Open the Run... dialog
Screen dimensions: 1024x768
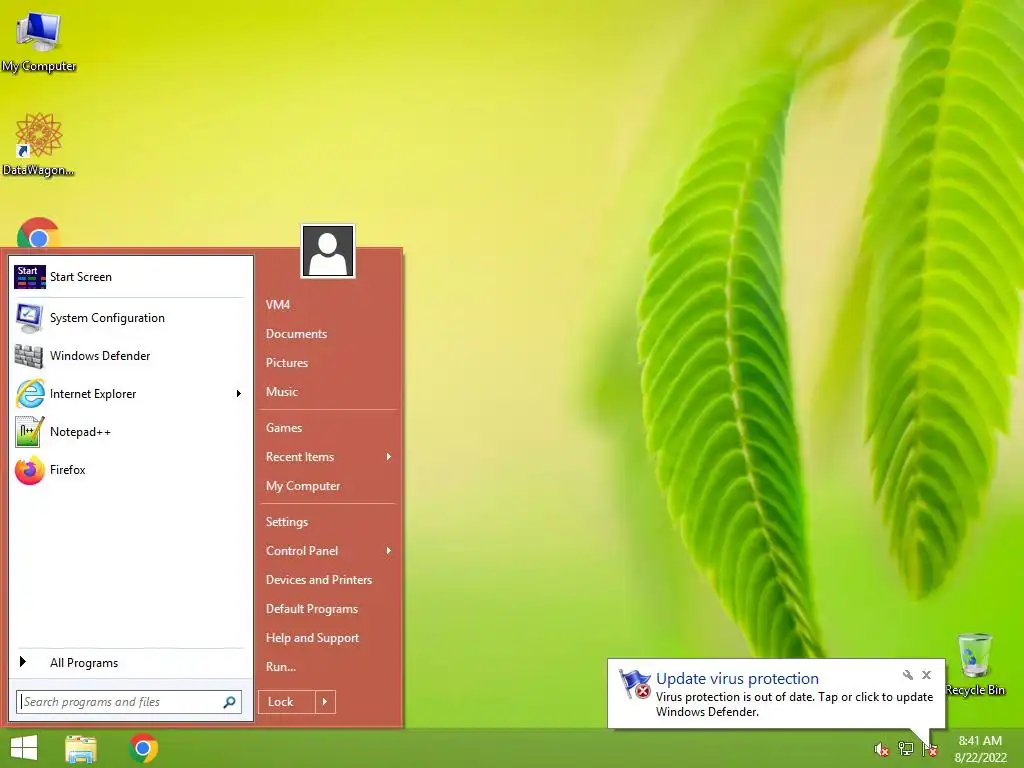coord(281,667)
